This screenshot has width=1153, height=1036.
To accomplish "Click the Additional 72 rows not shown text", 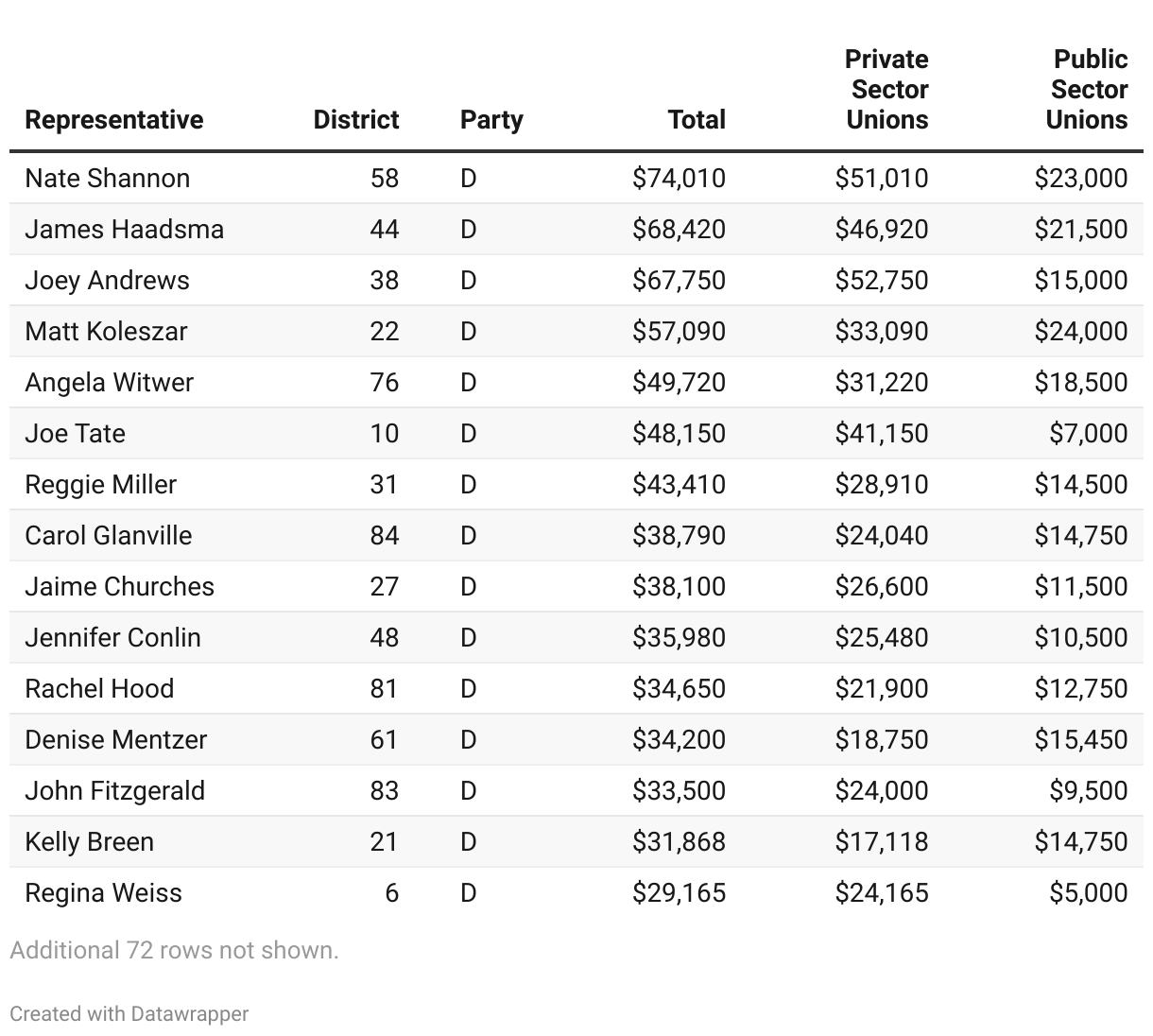I will pos(174,950).
